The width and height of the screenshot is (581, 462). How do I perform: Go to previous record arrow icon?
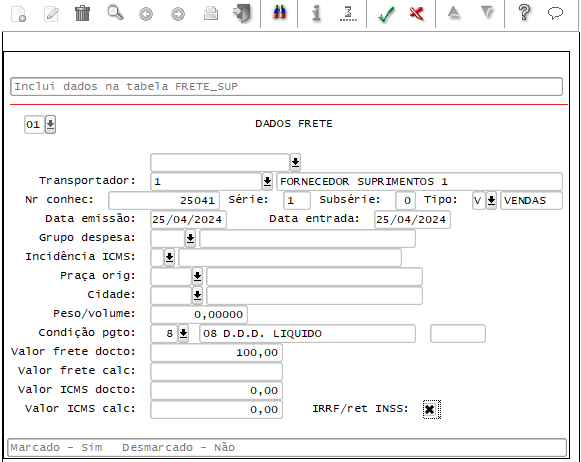click(146, 14)
